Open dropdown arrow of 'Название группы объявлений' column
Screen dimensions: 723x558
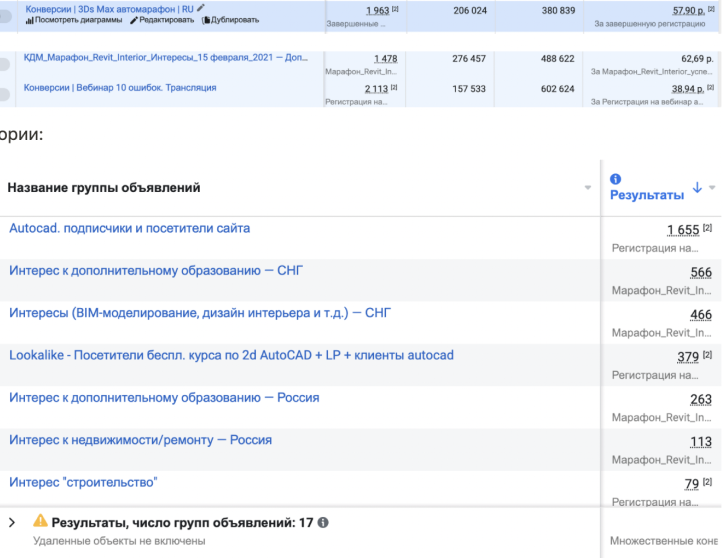588,188
